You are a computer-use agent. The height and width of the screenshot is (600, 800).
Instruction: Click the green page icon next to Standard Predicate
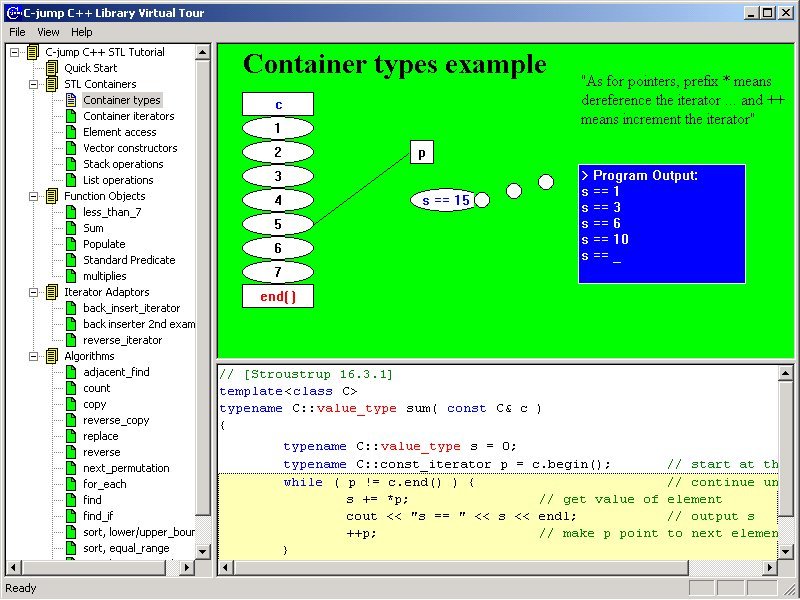tap(71, 260)
